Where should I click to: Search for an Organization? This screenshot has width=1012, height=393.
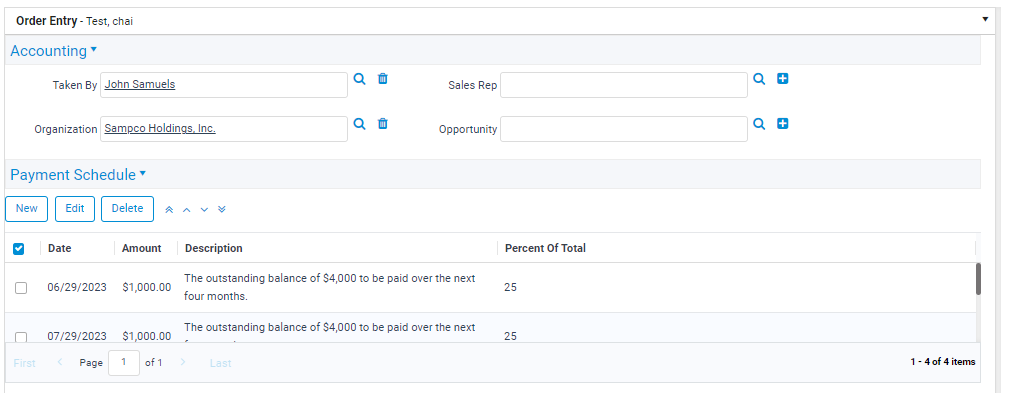359,124
